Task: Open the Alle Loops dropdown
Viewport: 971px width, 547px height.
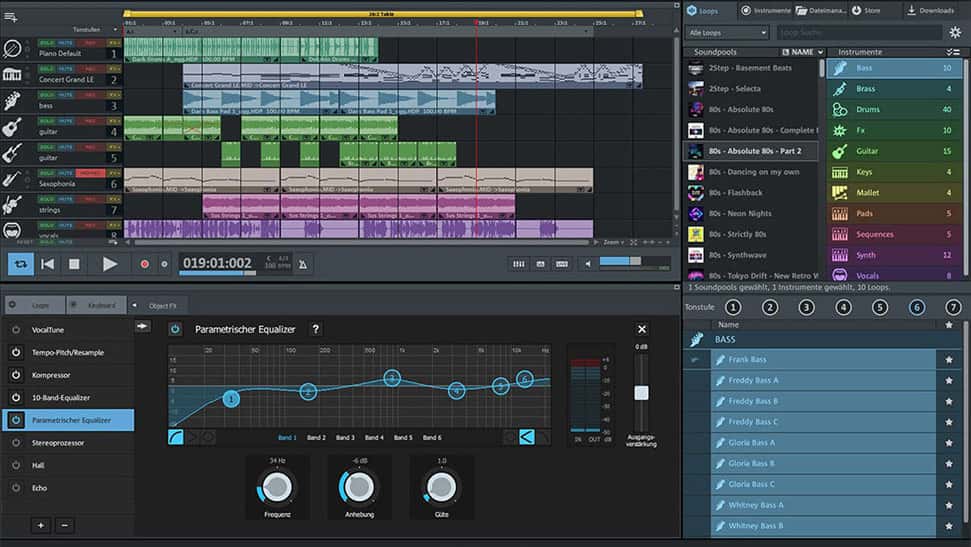Action: 726,32
